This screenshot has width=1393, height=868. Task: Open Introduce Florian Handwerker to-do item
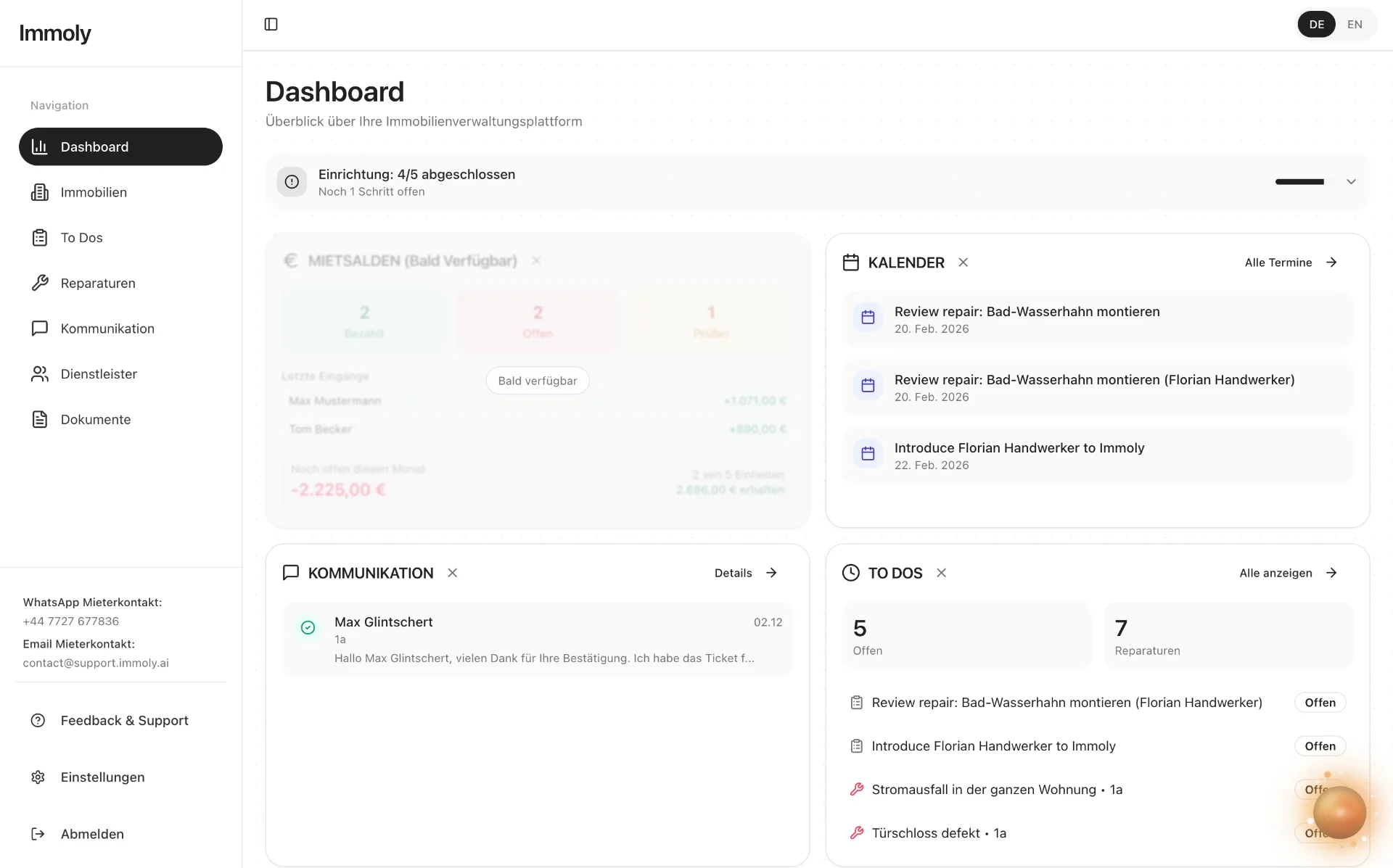pyautogui.click(x=993, y=746)
